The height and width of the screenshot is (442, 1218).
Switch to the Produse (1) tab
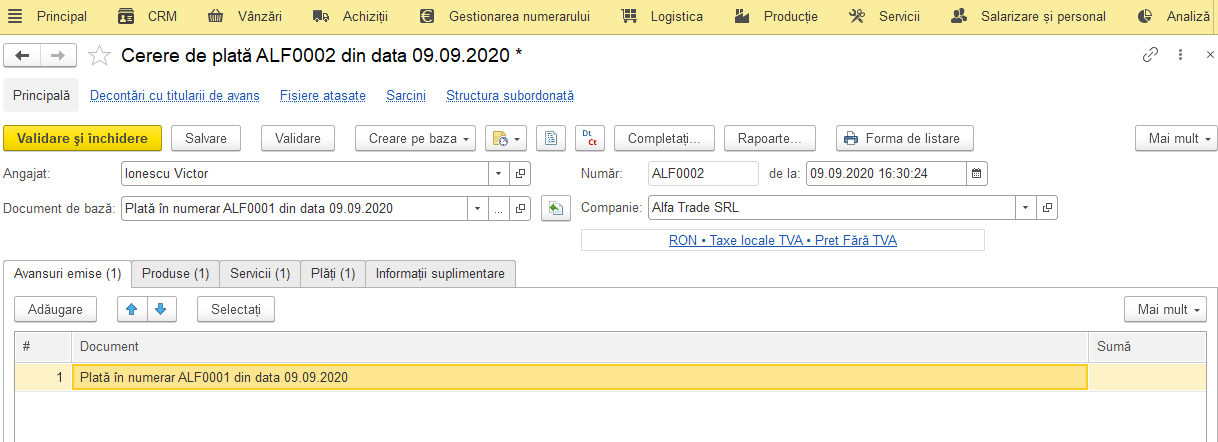pos(175,273)
